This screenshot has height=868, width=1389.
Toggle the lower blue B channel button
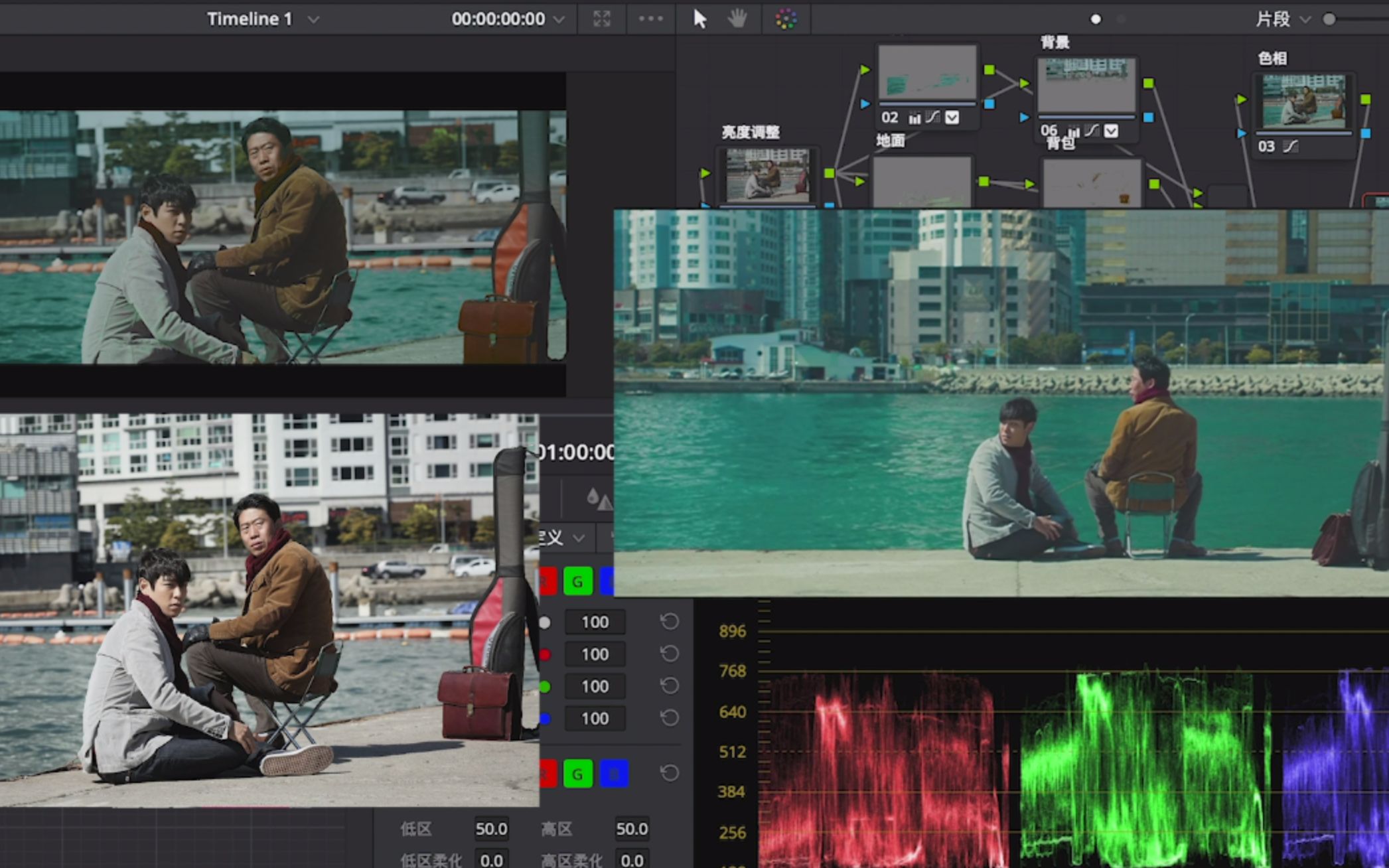pyautogui.click(x=614, y=774)
